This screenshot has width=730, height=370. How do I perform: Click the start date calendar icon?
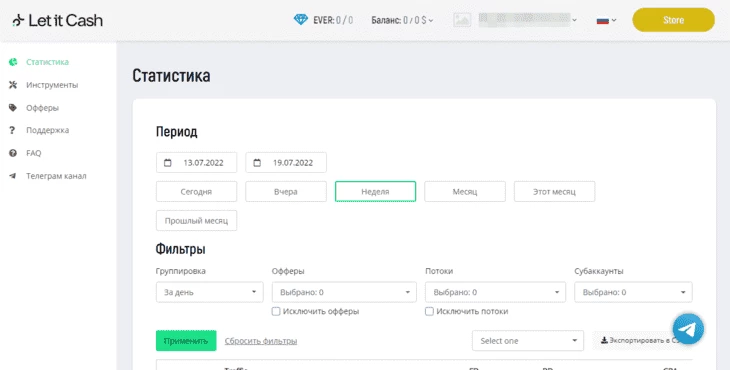168,162
